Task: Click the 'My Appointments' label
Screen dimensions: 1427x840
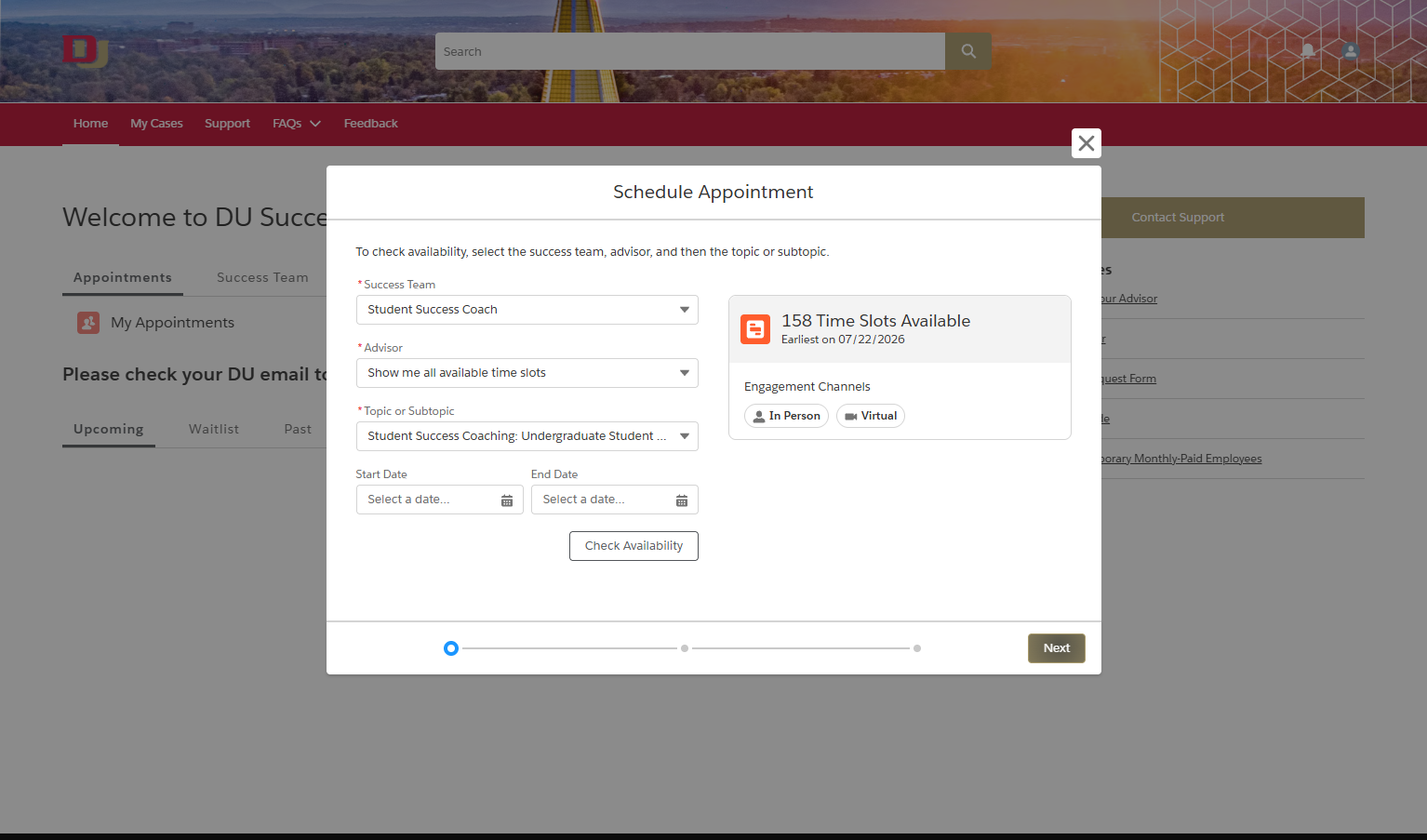Action: point(172,323)
